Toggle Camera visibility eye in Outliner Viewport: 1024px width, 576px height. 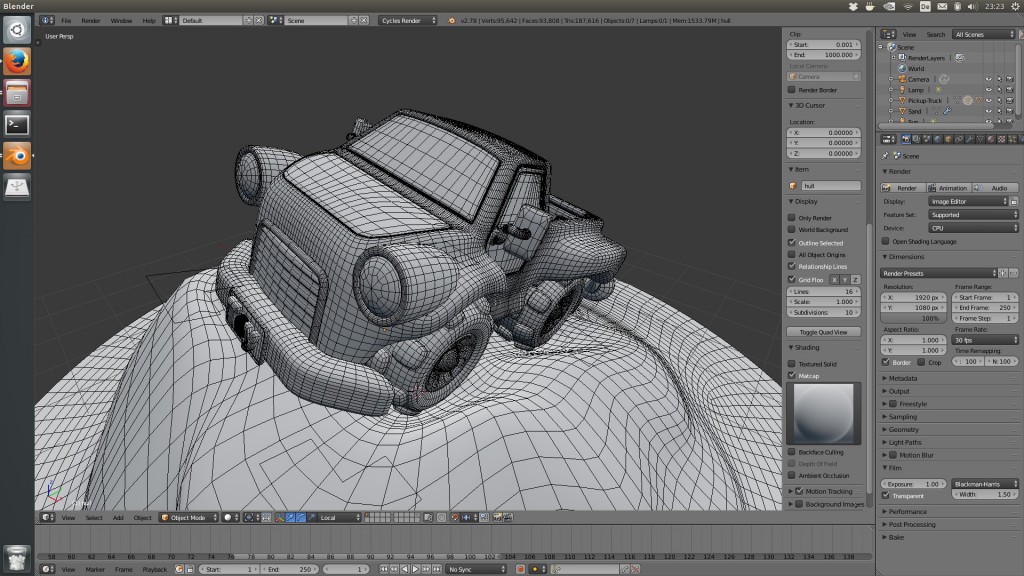click(x=987, y=79)
